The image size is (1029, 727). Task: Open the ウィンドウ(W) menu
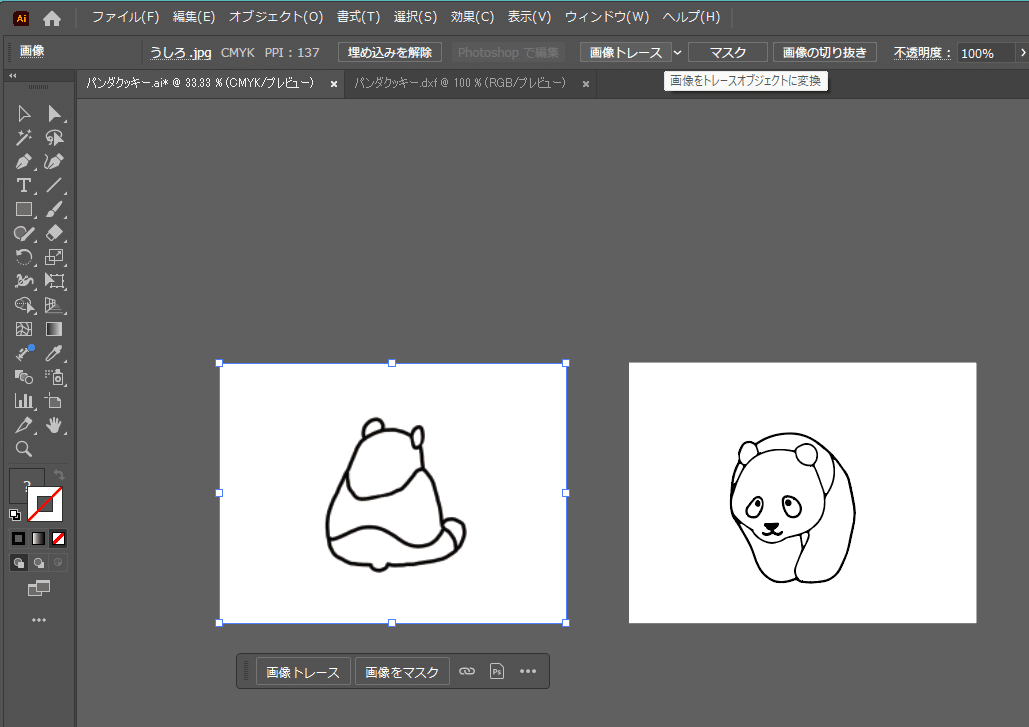coord(606,17)
